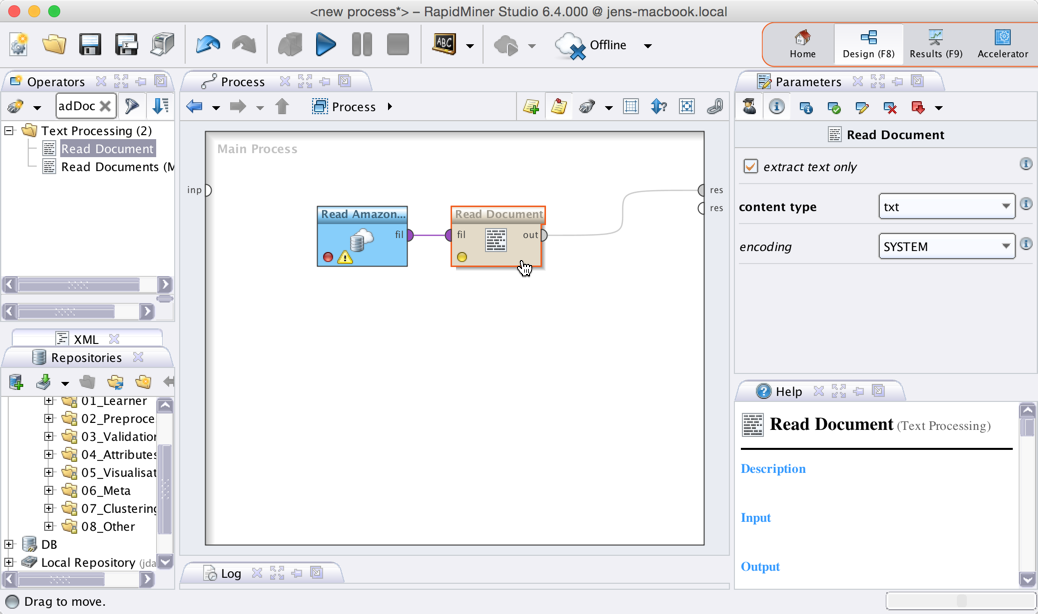Viewport: 1038px width, 614px height.
Task: Pause the running process
Action: (361, 45)
